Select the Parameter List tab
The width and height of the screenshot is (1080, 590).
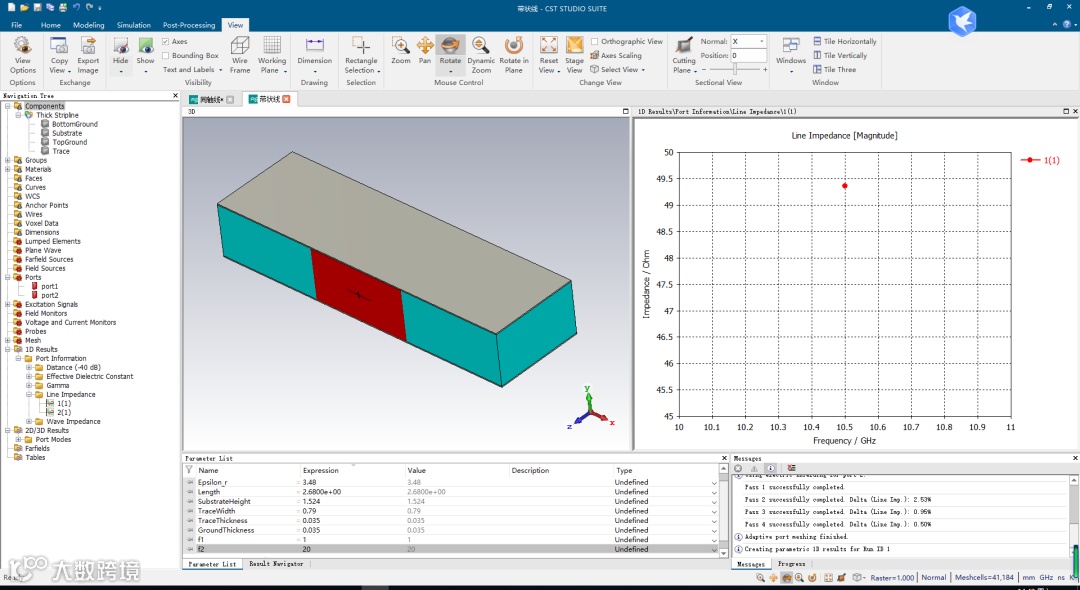pos(212,564)
